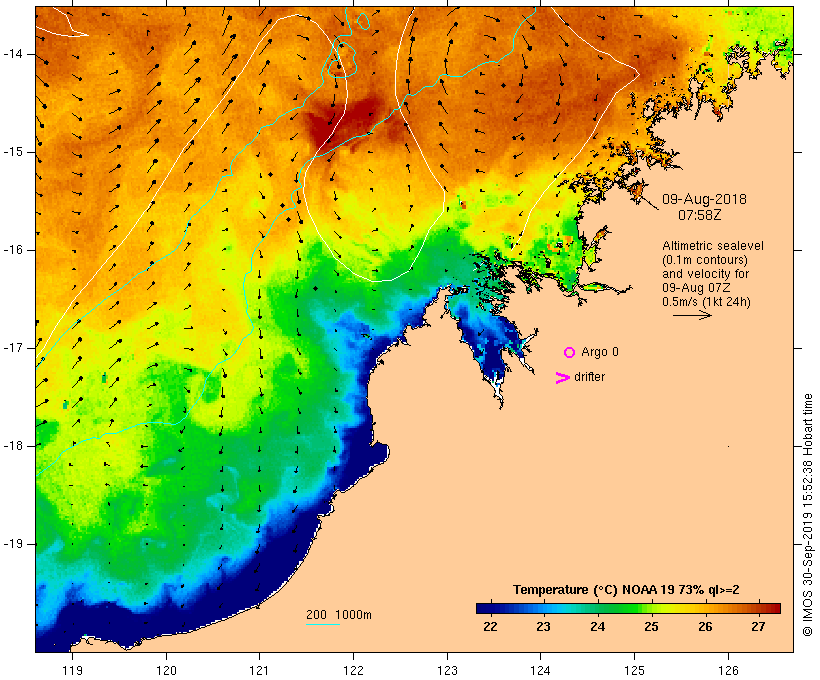Click the IMOS copyright timestamp vertical text
The height and width of the screenshot is (680, 820).
(807, 515)
